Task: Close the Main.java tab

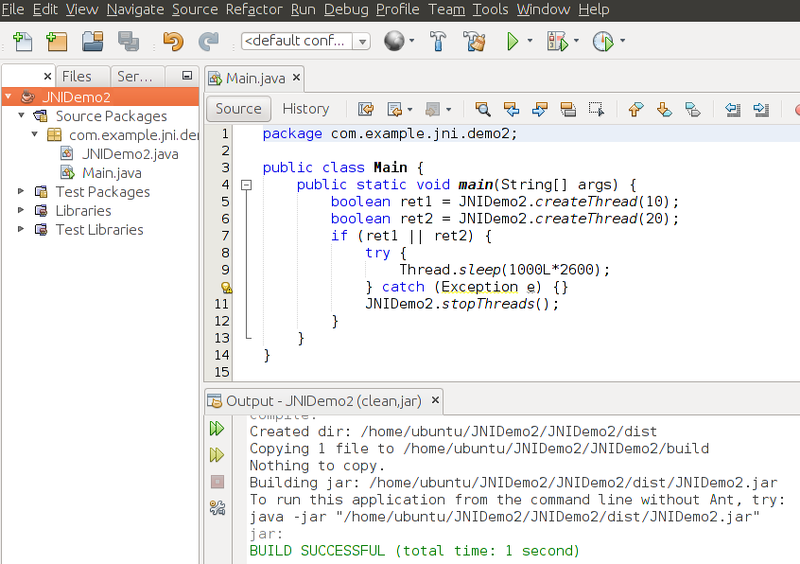Action: 296,78
